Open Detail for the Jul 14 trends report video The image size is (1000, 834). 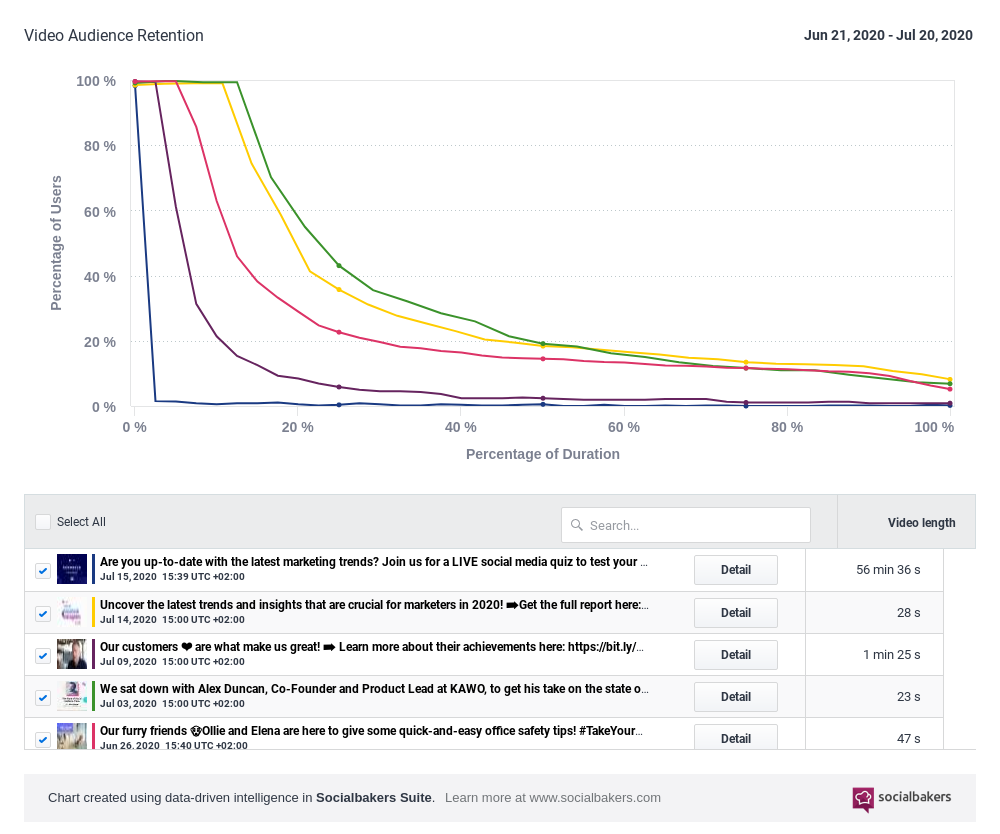tap(735, 612)
